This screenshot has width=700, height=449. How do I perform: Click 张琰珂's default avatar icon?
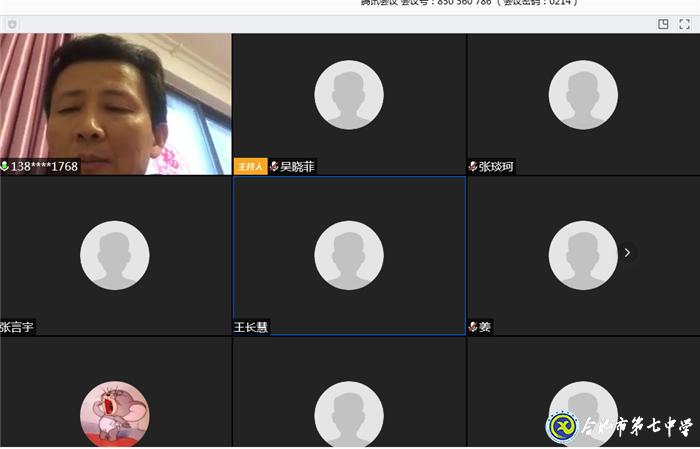tap(583, 95)
